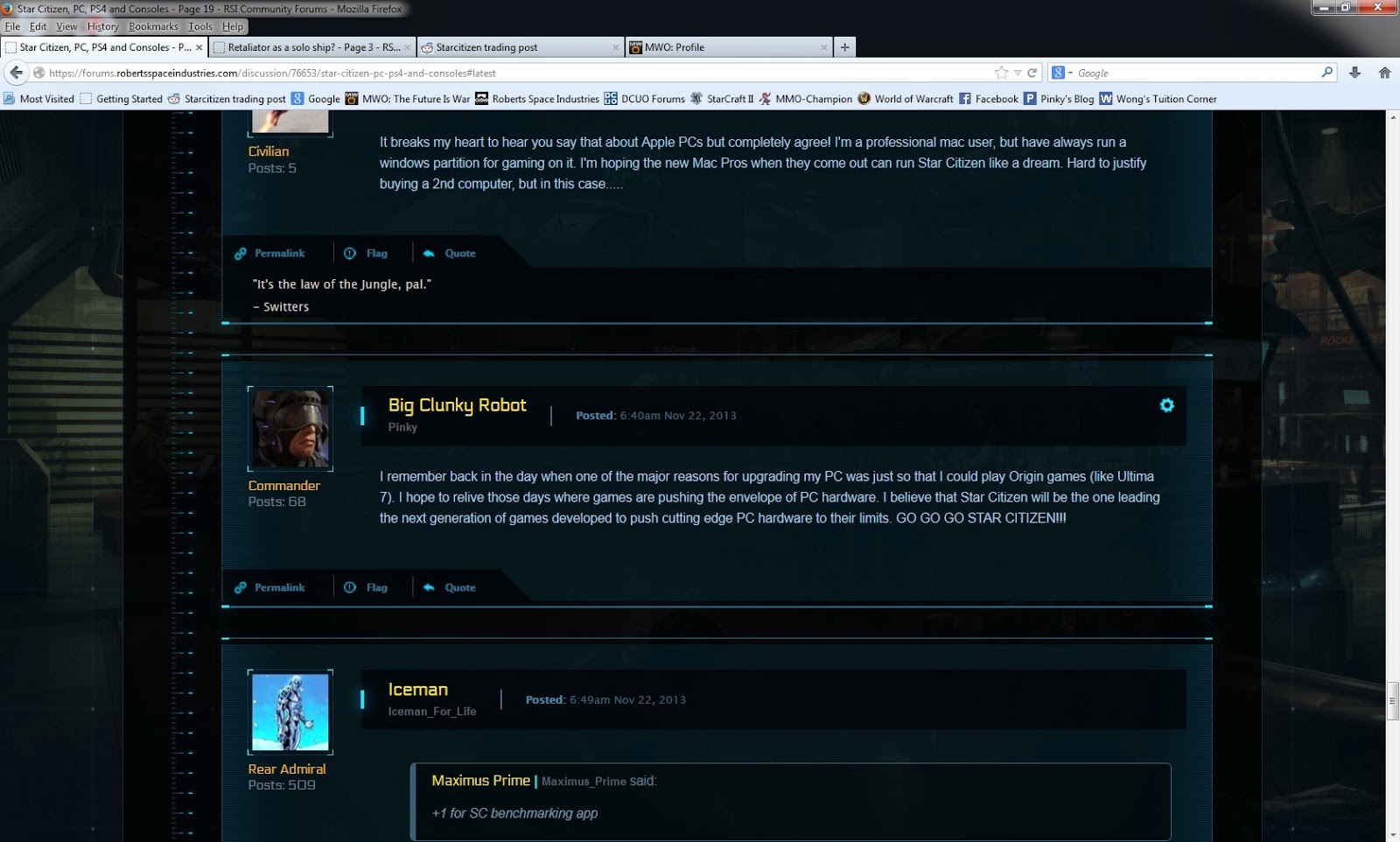
Task: Switch to the MWO: Profile tab
Action: click(x=728, y=47)
